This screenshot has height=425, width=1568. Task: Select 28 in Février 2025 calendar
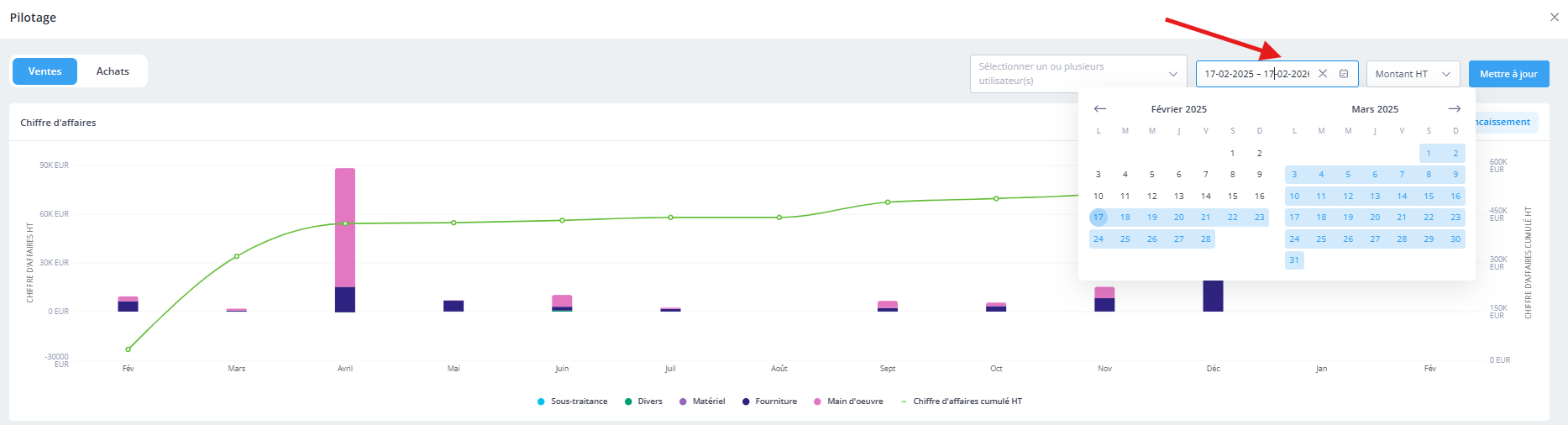tap(1205, 239)
